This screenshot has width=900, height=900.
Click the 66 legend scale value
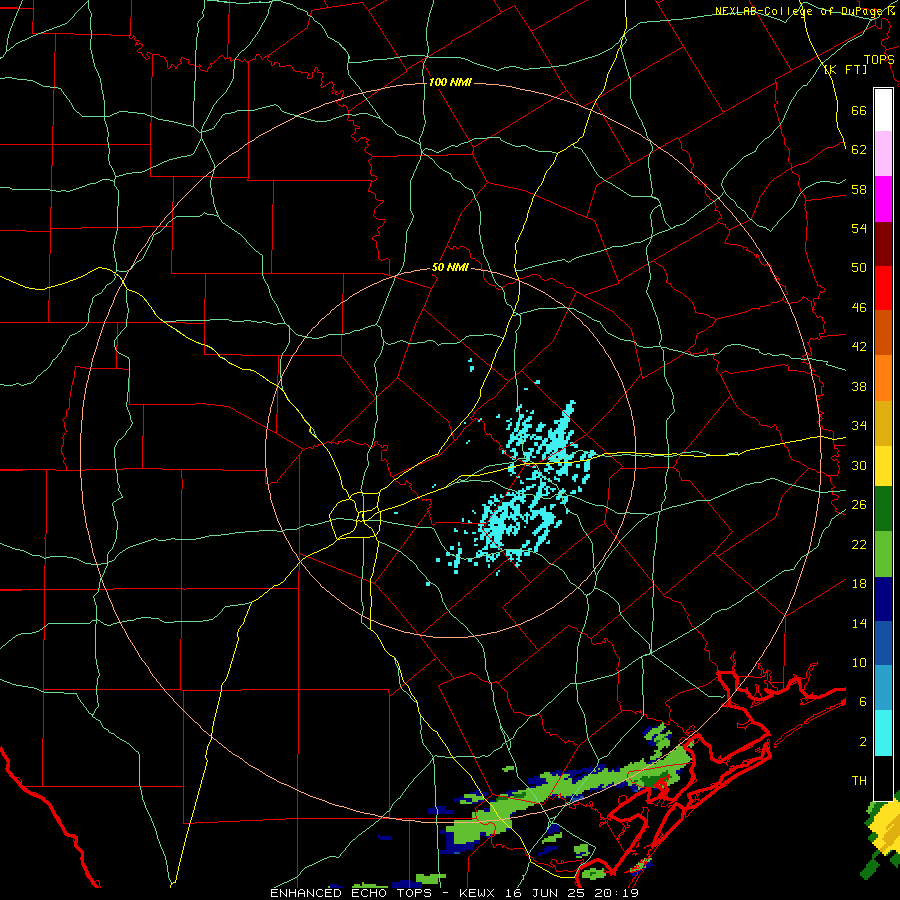[x=859, y=110]
